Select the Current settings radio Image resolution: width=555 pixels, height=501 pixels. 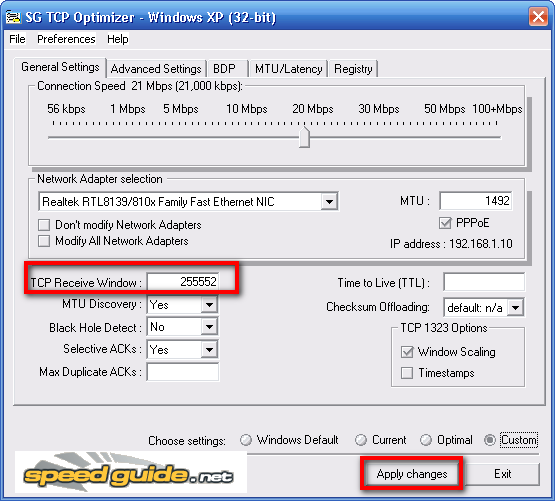point(361,440)
